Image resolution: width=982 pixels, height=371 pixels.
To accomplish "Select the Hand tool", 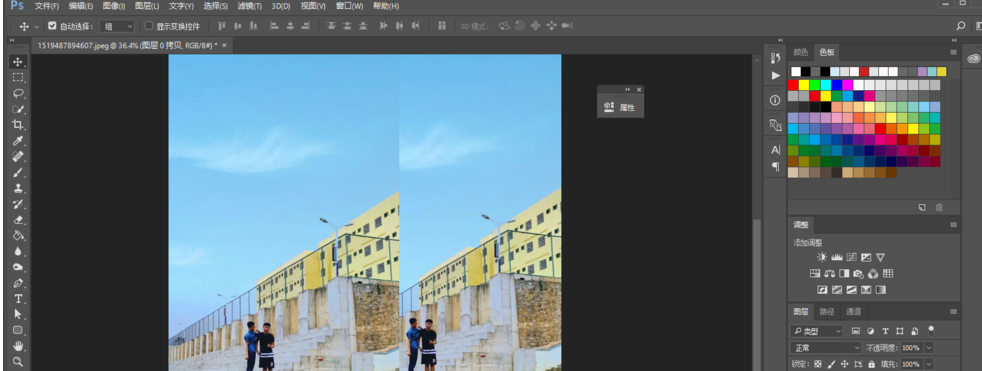I will coord(18,346).
